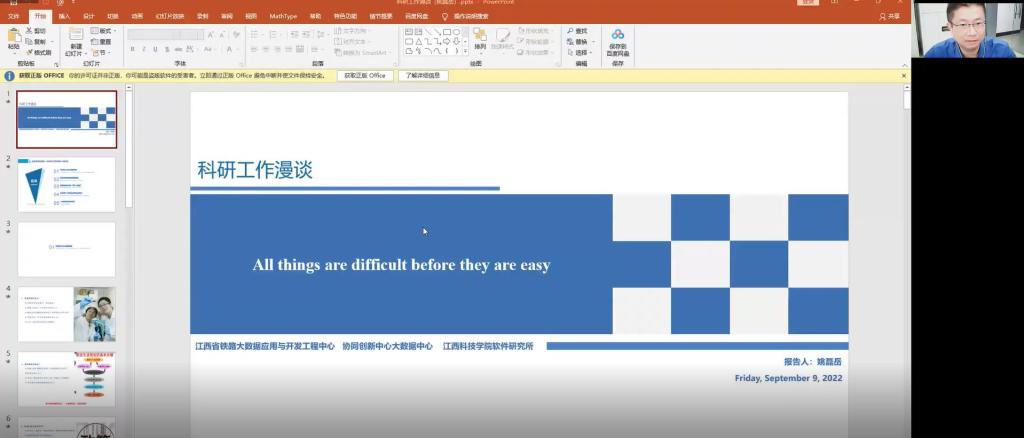Click the Share icon at top right
The image size is (1024, 438).
coord(888,16)
